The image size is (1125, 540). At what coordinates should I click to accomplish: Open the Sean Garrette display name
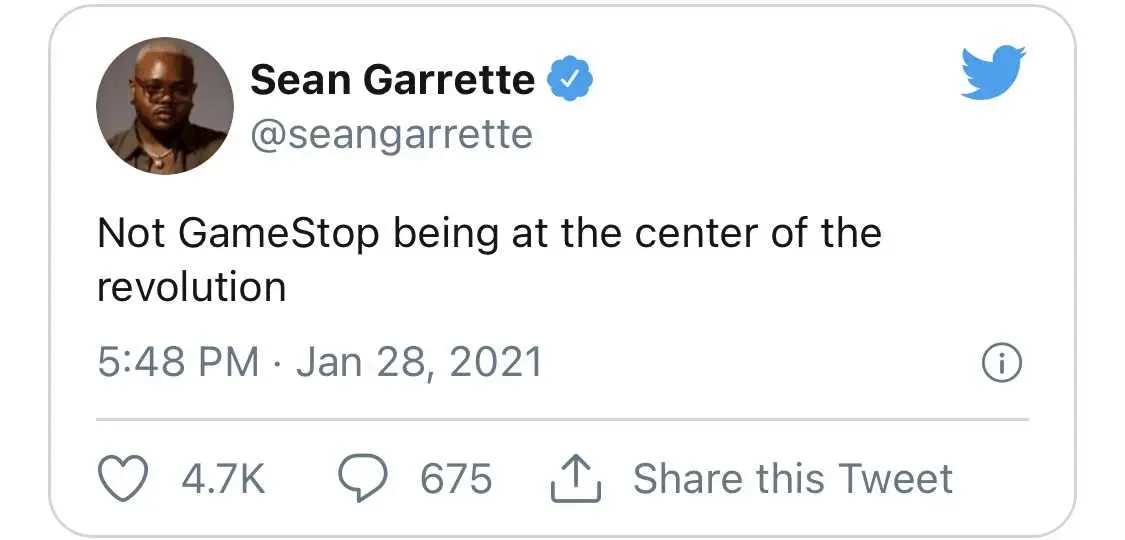tap(392, 79)
